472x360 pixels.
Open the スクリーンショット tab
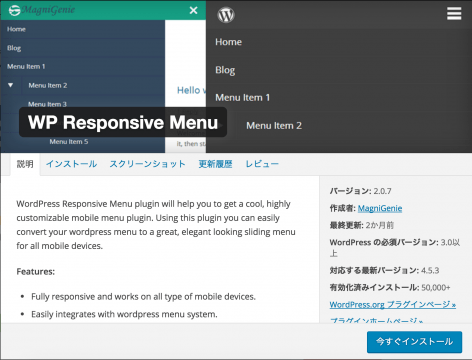[147, 164]
